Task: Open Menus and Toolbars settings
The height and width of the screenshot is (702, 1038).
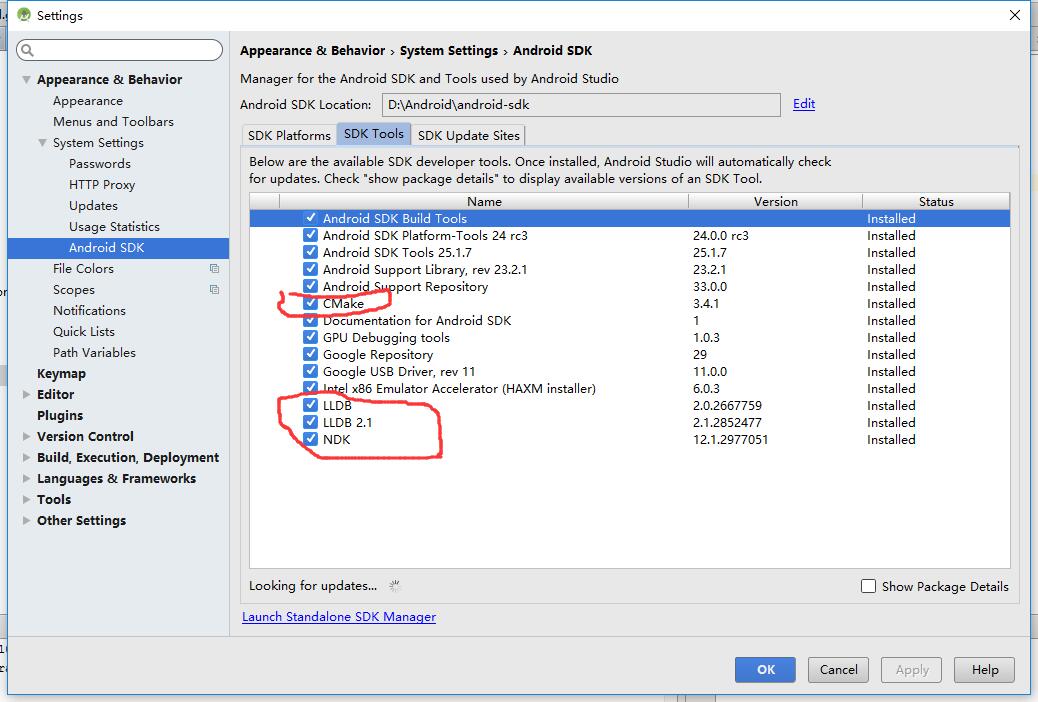Action: [113, 122]
